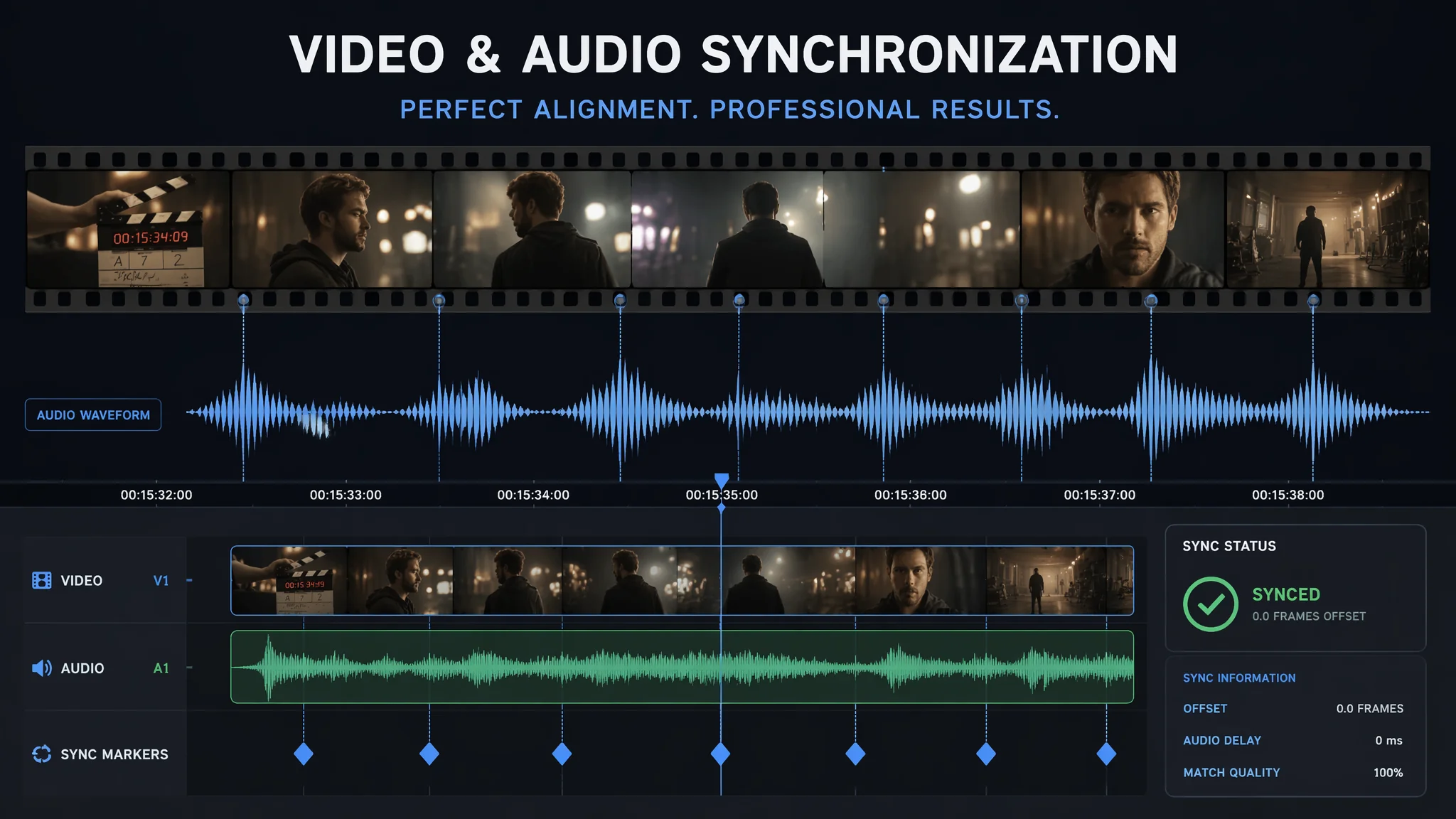Click the timecode 00:15:36:00 on ruler
This screenshot has height=819, width=1456.
point(911,495)
